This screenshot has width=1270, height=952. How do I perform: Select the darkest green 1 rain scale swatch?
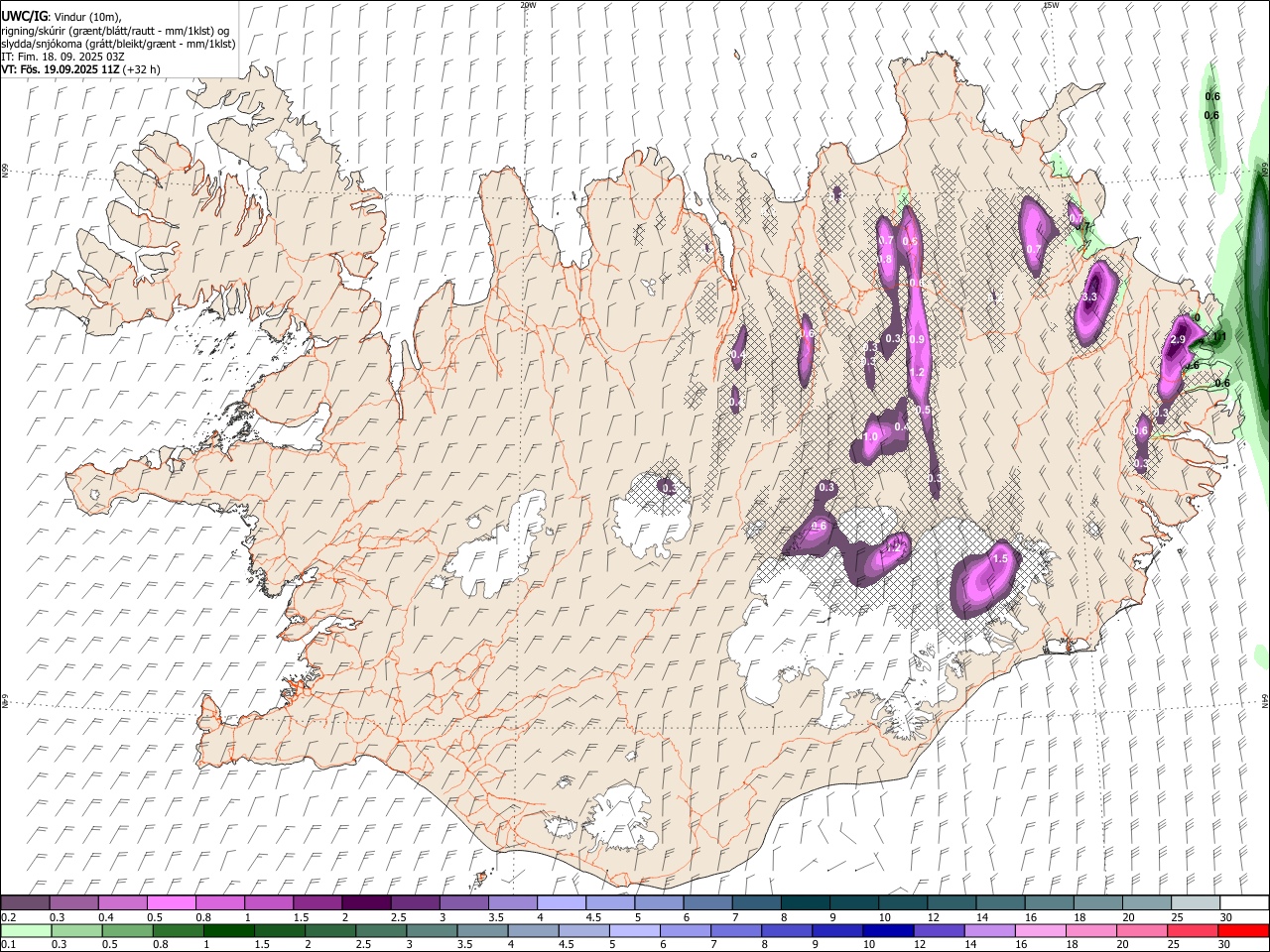pos(228,931)
